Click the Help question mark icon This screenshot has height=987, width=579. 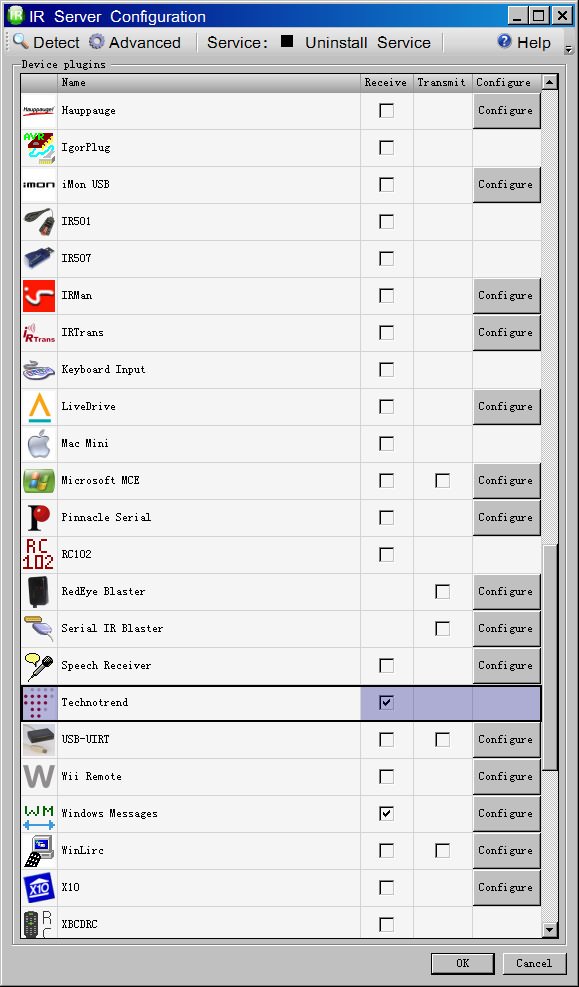[504, 42]
